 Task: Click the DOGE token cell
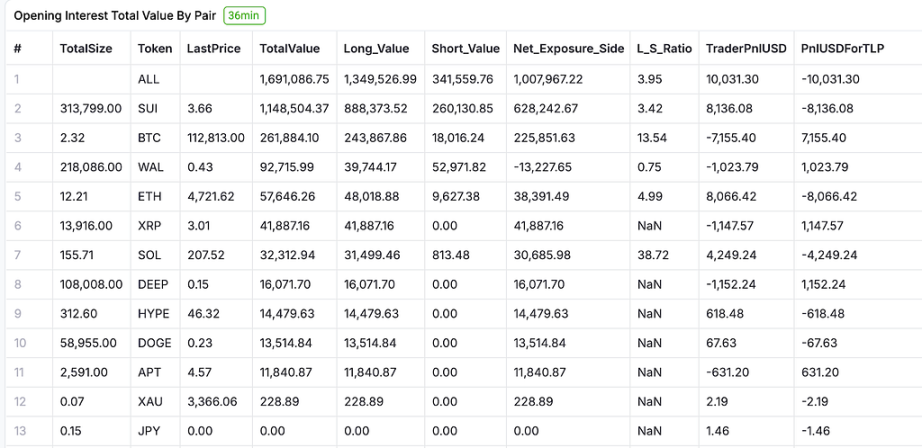point(155,342)
